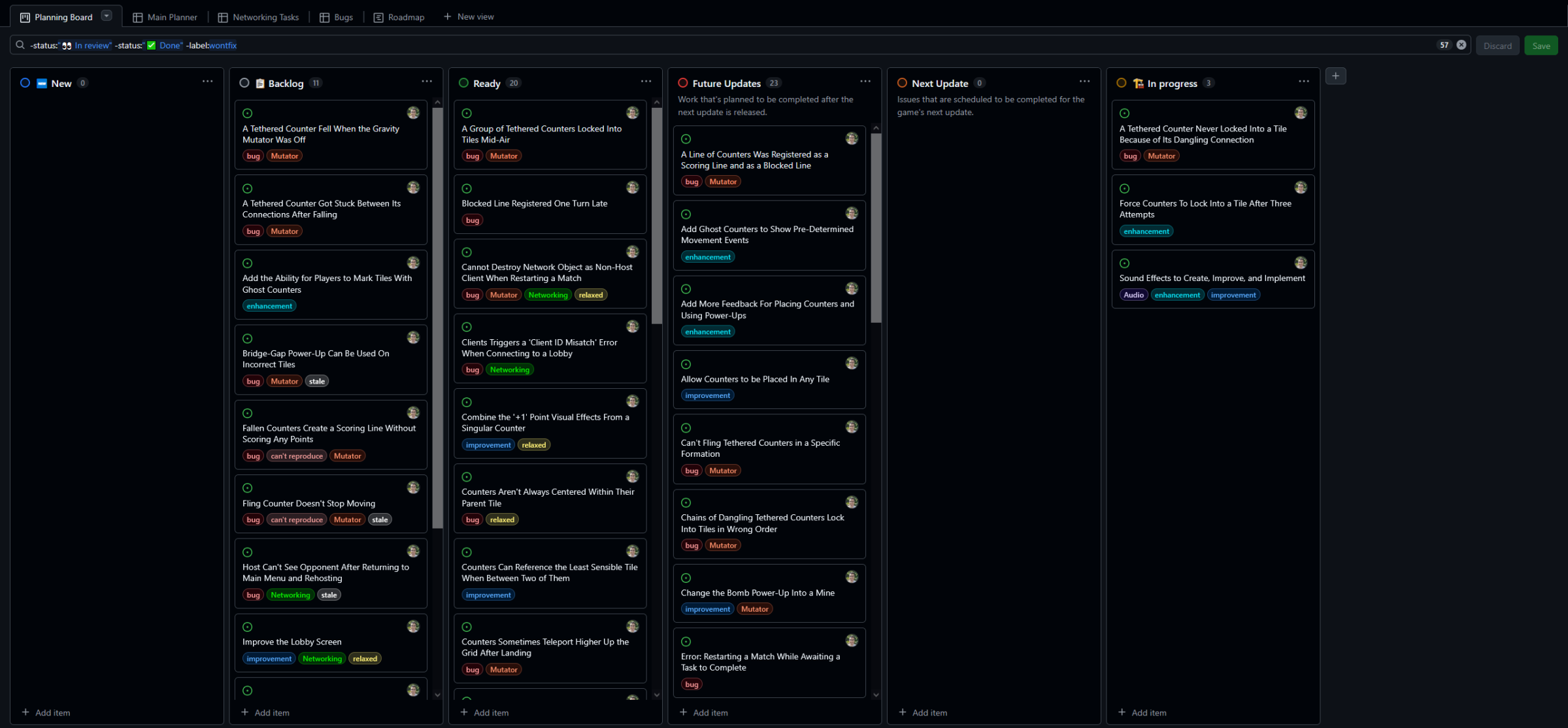Click the Save button to keep filter changes

[x=1541, y=45]
